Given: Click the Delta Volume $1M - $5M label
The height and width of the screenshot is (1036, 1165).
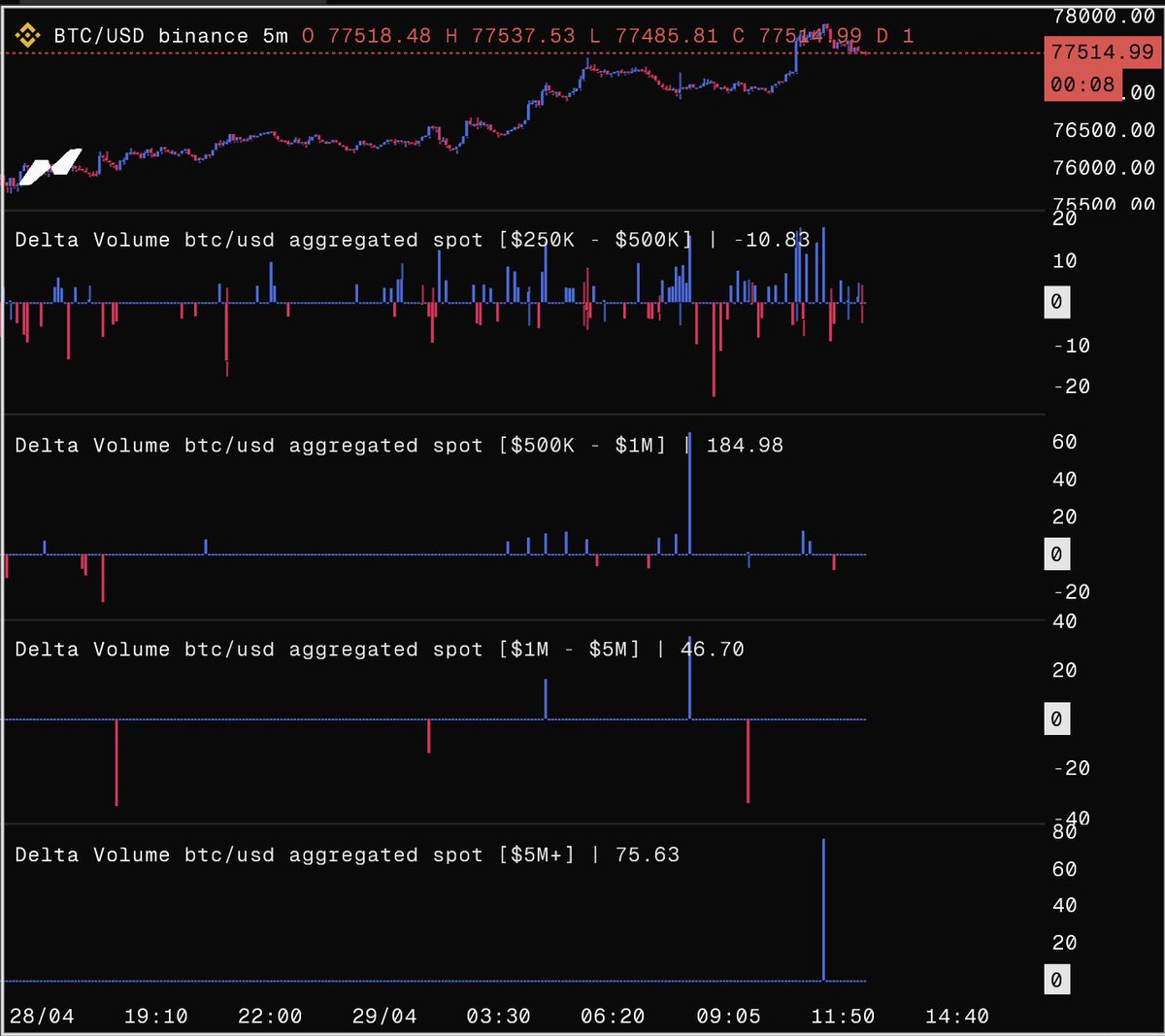Looking at the screenshot, I should 327,650.
